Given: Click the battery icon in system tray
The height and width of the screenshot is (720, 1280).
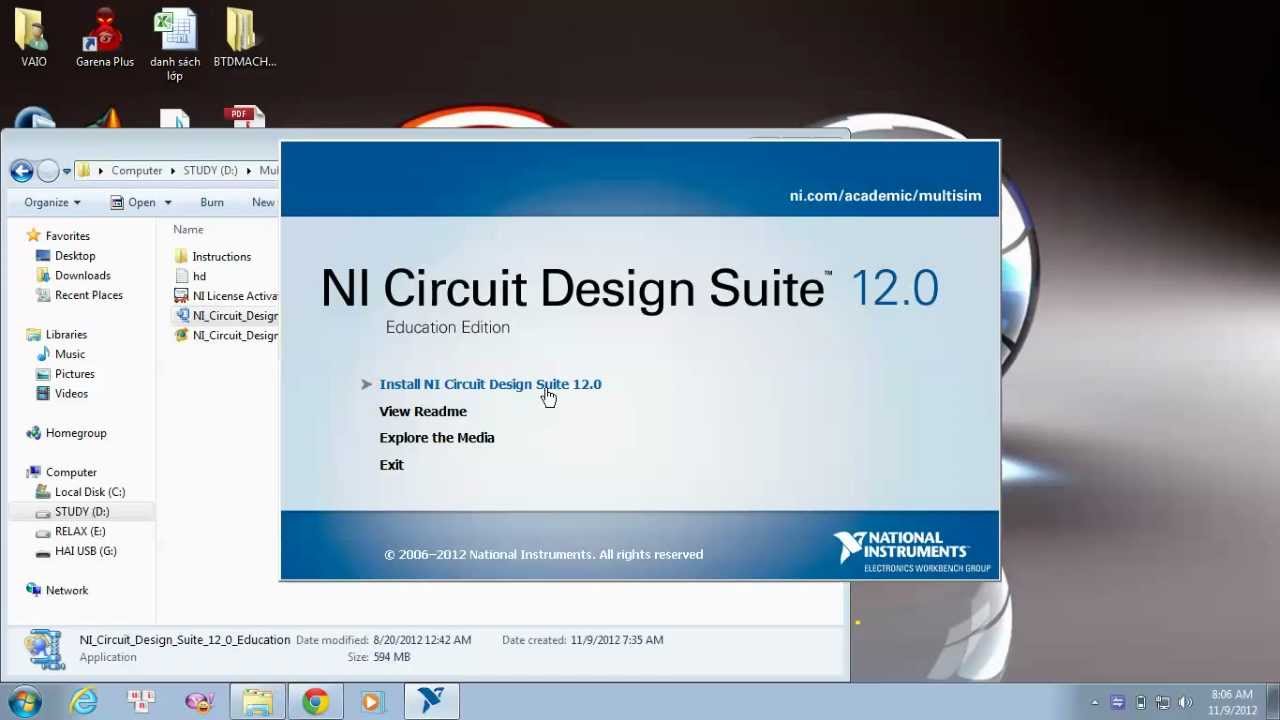Looking at the screenshot, I should point(1140,702).
